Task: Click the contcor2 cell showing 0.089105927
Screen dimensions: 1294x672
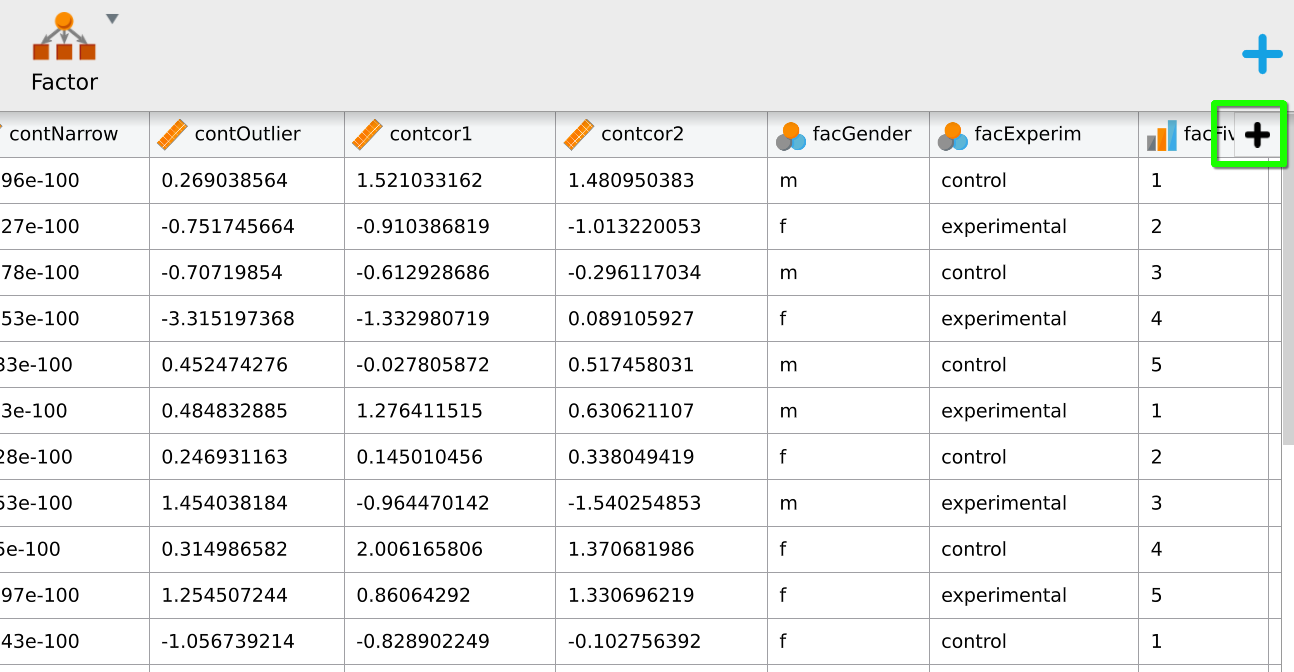Action: [630, 319]
